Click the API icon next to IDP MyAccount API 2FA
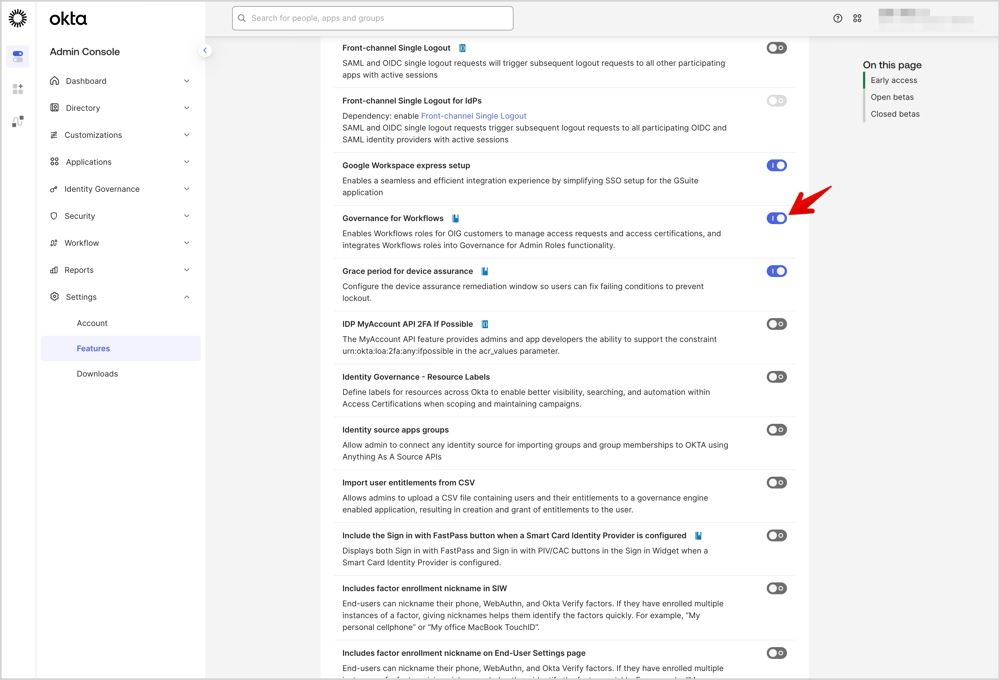The width and height of the screenshot is (1000, 680). [x=485, y=324]
